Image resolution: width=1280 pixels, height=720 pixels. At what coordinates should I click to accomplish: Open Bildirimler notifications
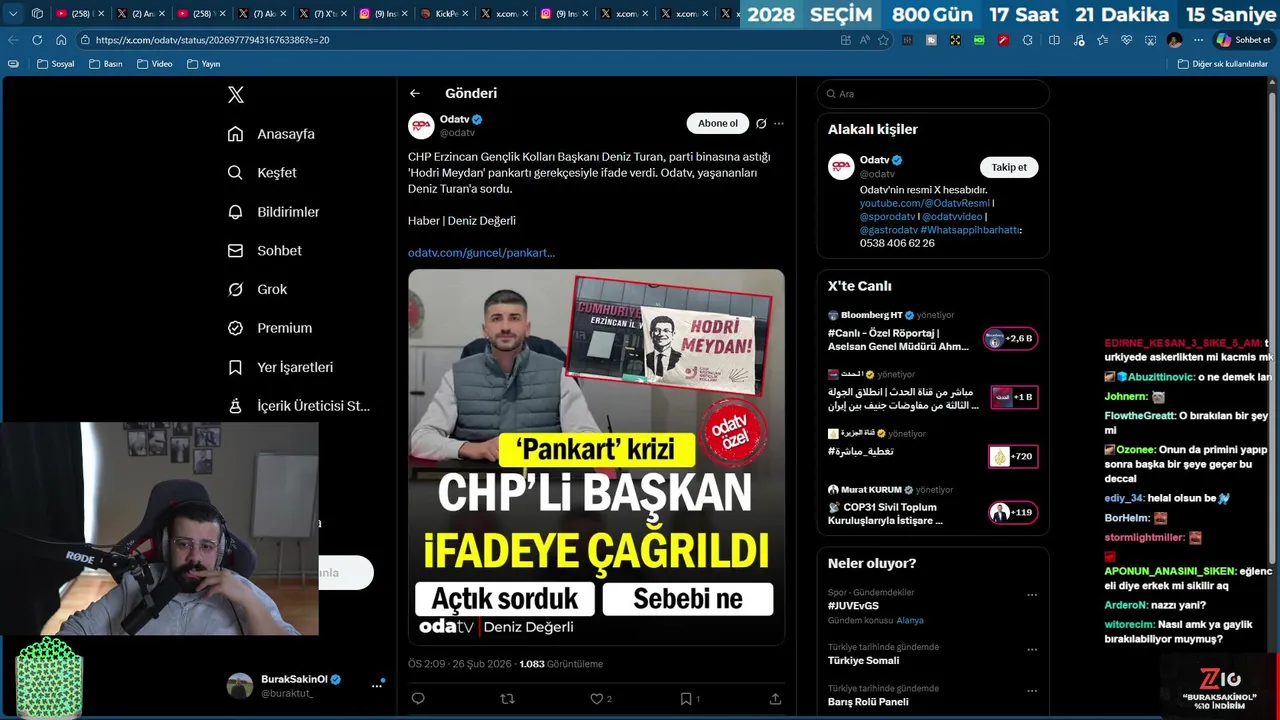pyautogui.click(x=274, y=212)
